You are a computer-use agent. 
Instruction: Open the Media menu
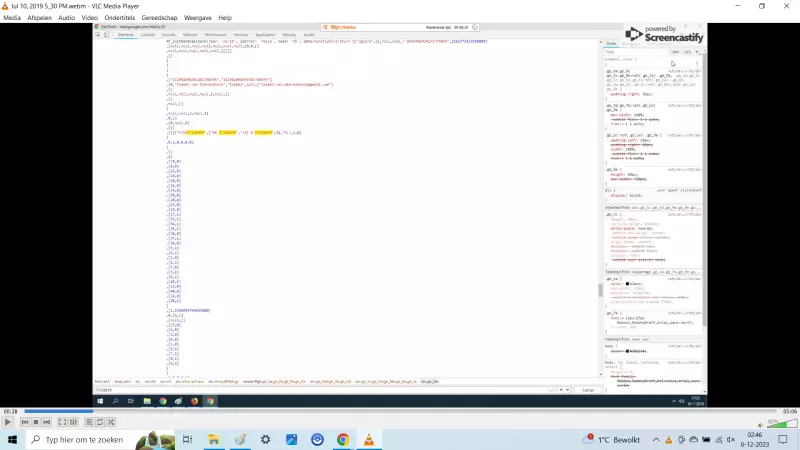coord(12,18)
